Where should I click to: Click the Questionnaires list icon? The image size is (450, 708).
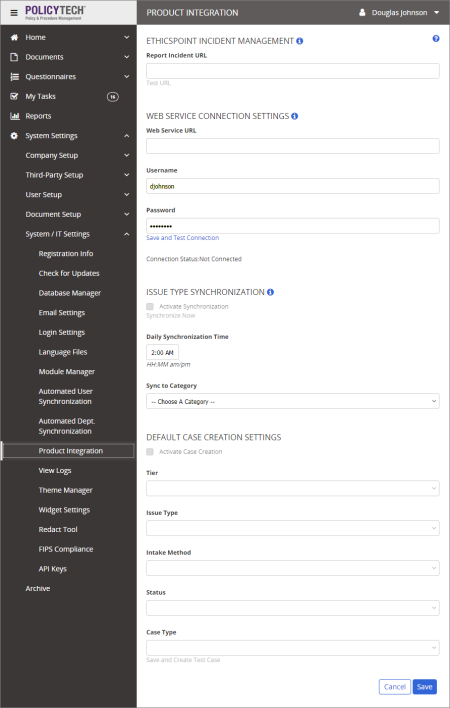[14, 77]
